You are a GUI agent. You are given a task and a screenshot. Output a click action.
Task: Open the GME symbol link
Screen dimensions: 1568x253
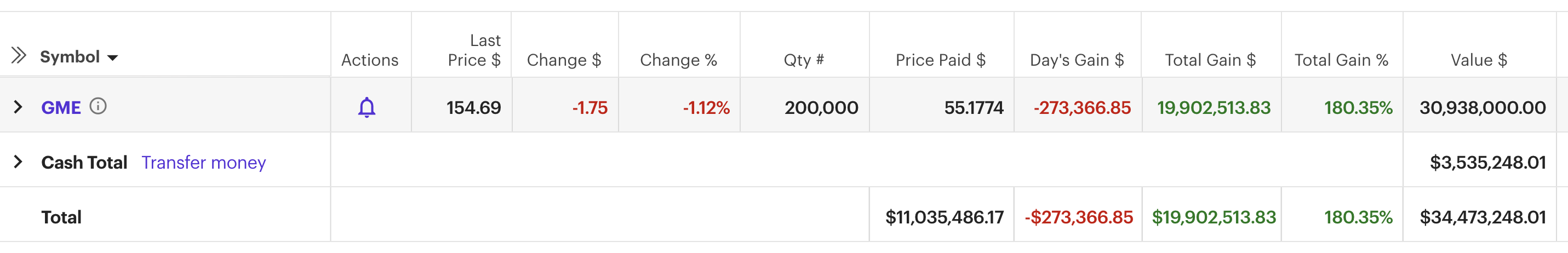pos(61,108)
